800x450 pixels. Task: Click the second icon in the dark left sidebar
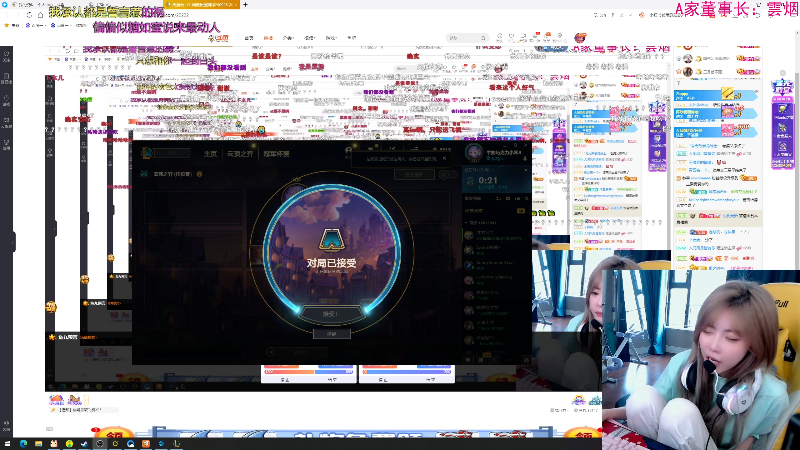pyautogui.click(x=7, y=78)
